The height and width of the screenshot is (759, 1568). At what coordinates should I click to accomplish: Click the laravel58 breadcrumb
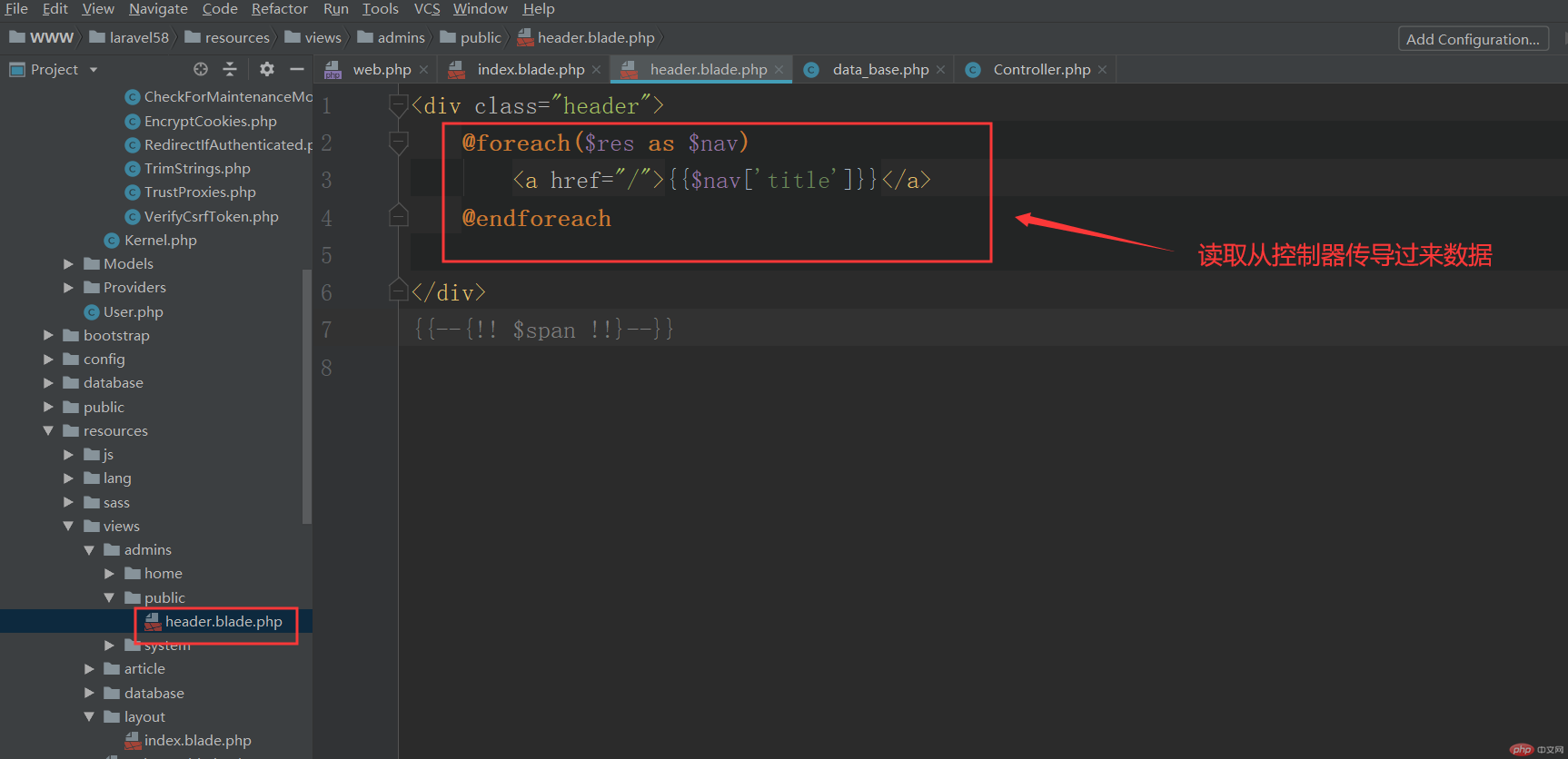click(x=129, y=38)
